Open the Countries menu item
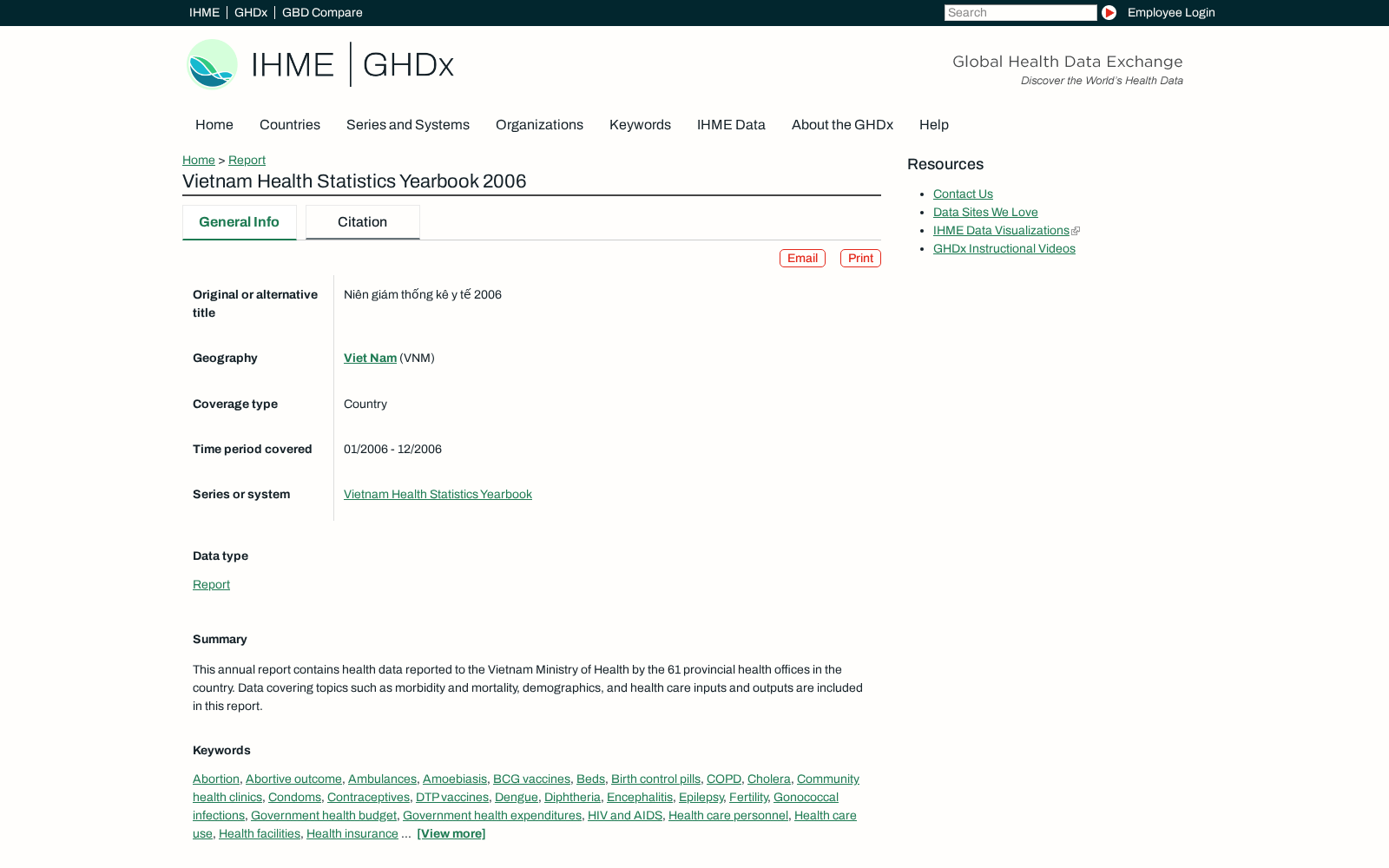1389x868 pixels. 290,125
